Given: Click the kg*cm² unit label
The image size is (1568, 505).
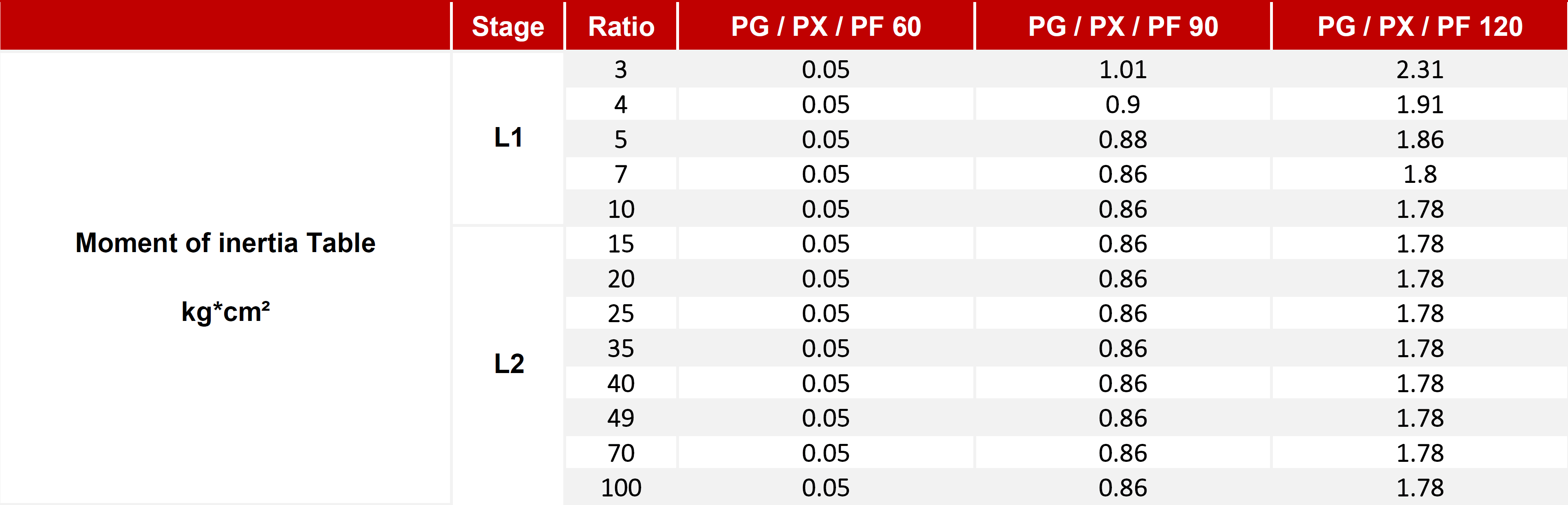Looking at the screenshot, I should pos(225,312).
